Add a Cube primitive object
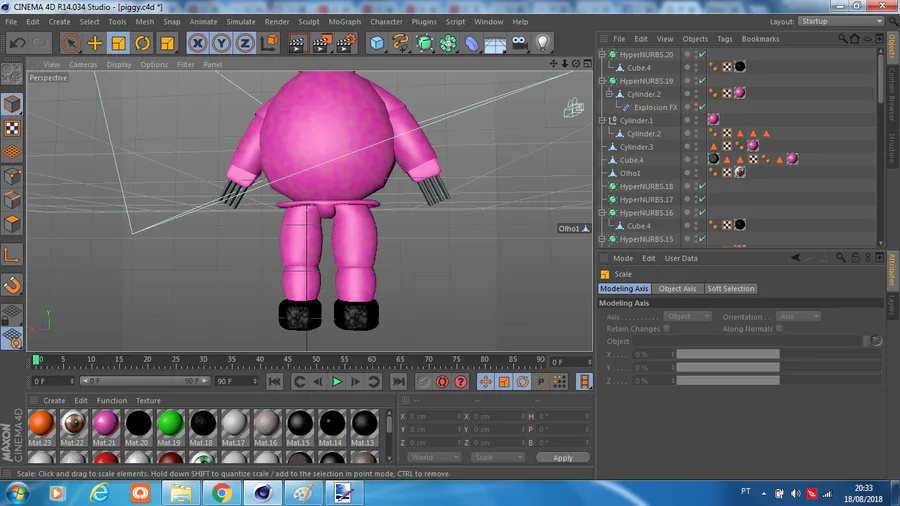 click(377, 43)
